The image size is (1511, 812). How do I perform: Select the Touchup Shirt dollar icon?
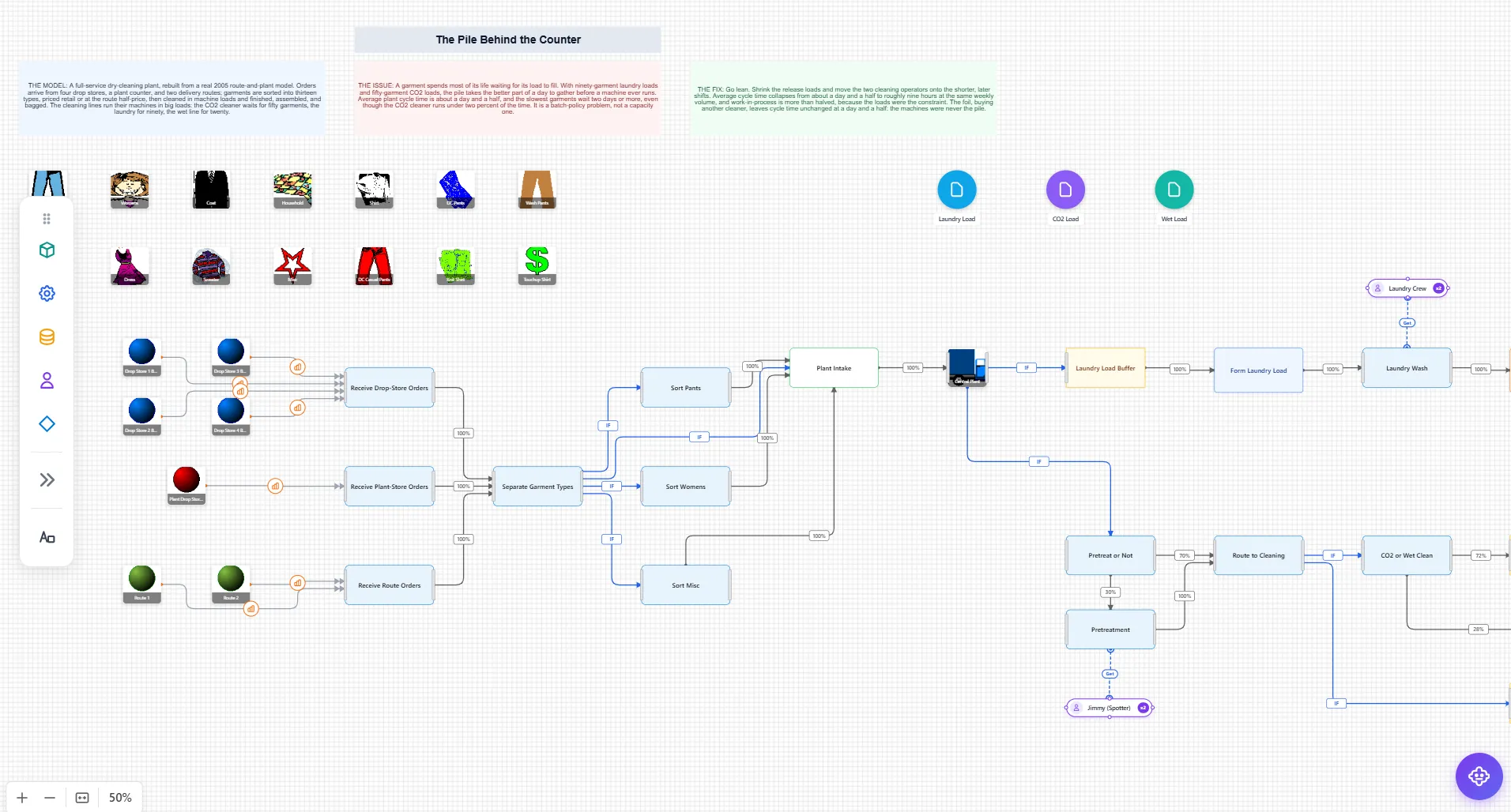537,266
